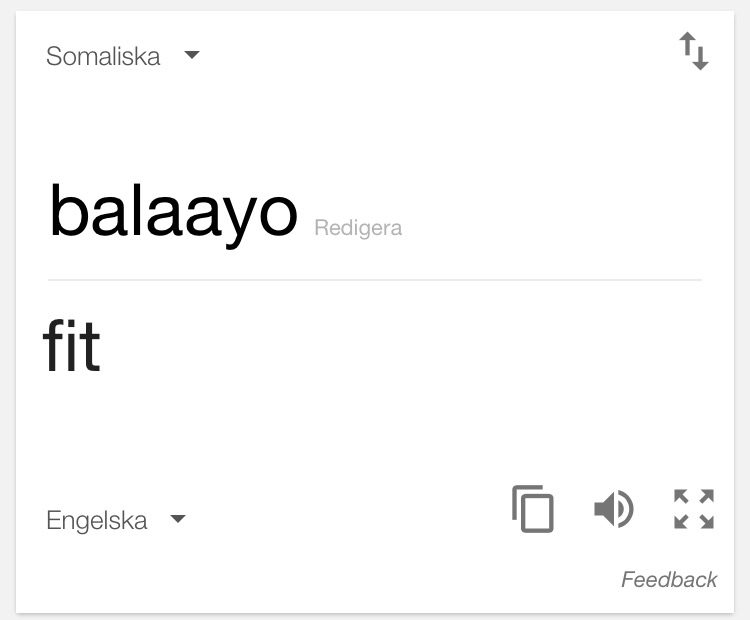Image resolution: width=750 pixels, height=620 pixels.
Task: Click the speaker sound waves icon
Action: pyautogui.click(x=625, y=509)
